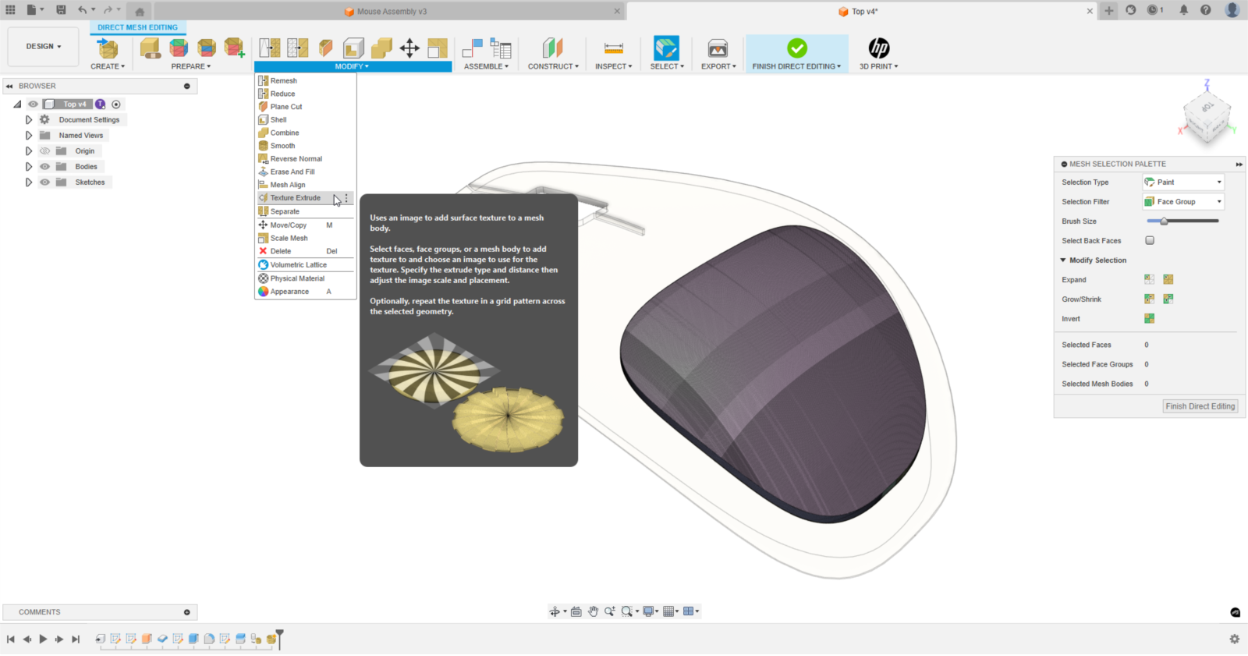Expand the Bodies tree node
The image size is (1248, 656).
coord(29,167)
